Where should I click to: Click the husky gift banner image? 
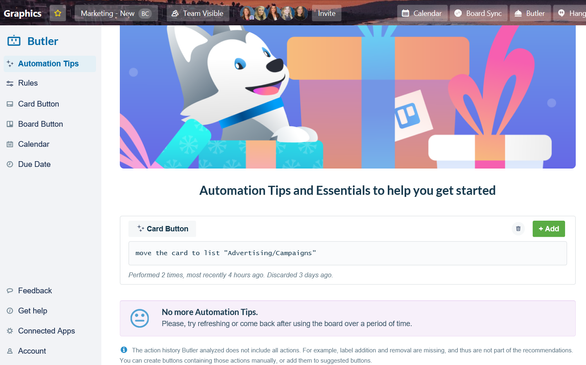[x=348, y=97]
